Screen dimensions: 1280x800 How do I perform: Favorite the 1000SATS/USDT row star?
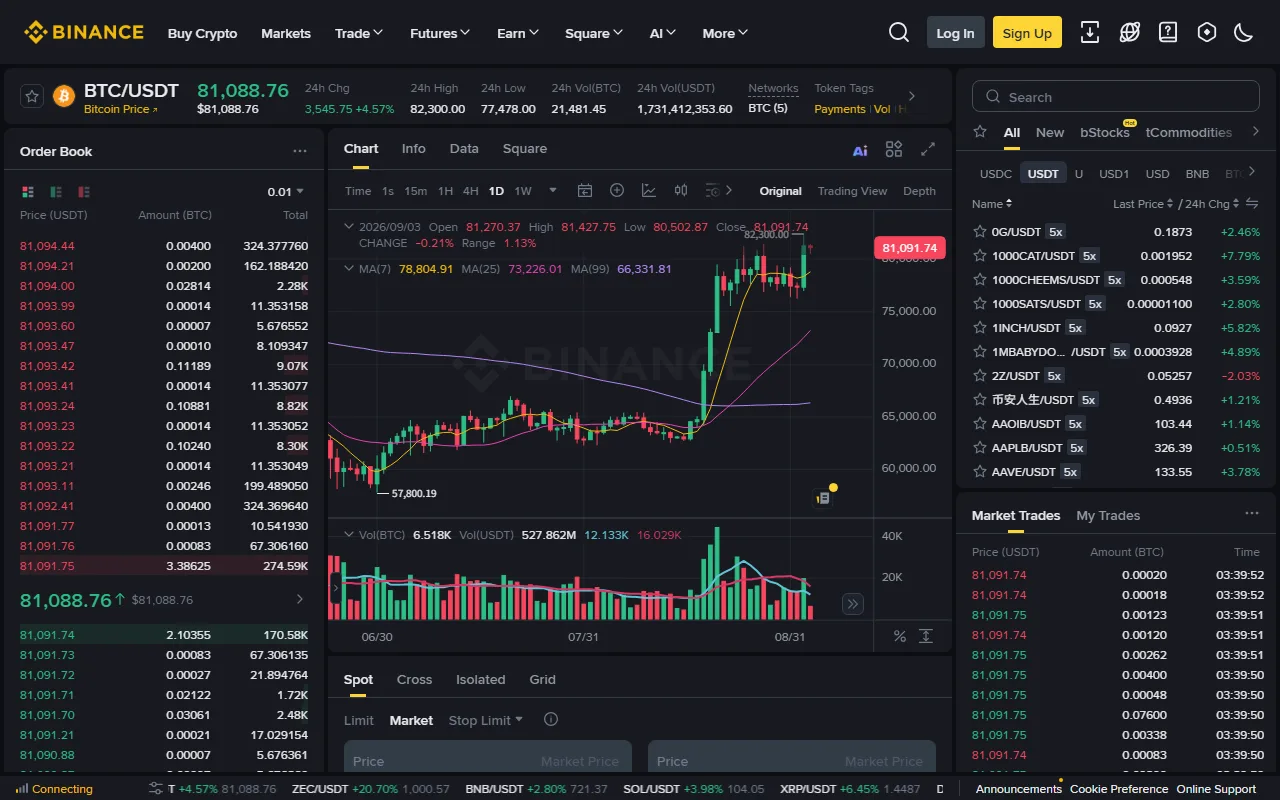980,304
